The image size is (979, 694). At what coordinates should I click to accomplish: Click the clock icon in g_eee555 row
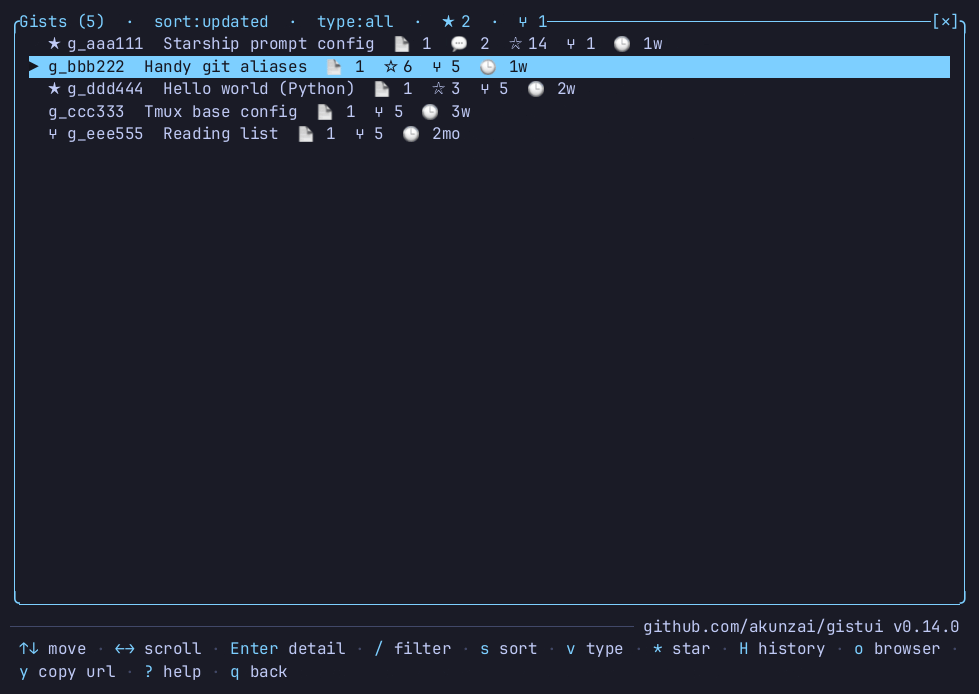click(411, 134)
